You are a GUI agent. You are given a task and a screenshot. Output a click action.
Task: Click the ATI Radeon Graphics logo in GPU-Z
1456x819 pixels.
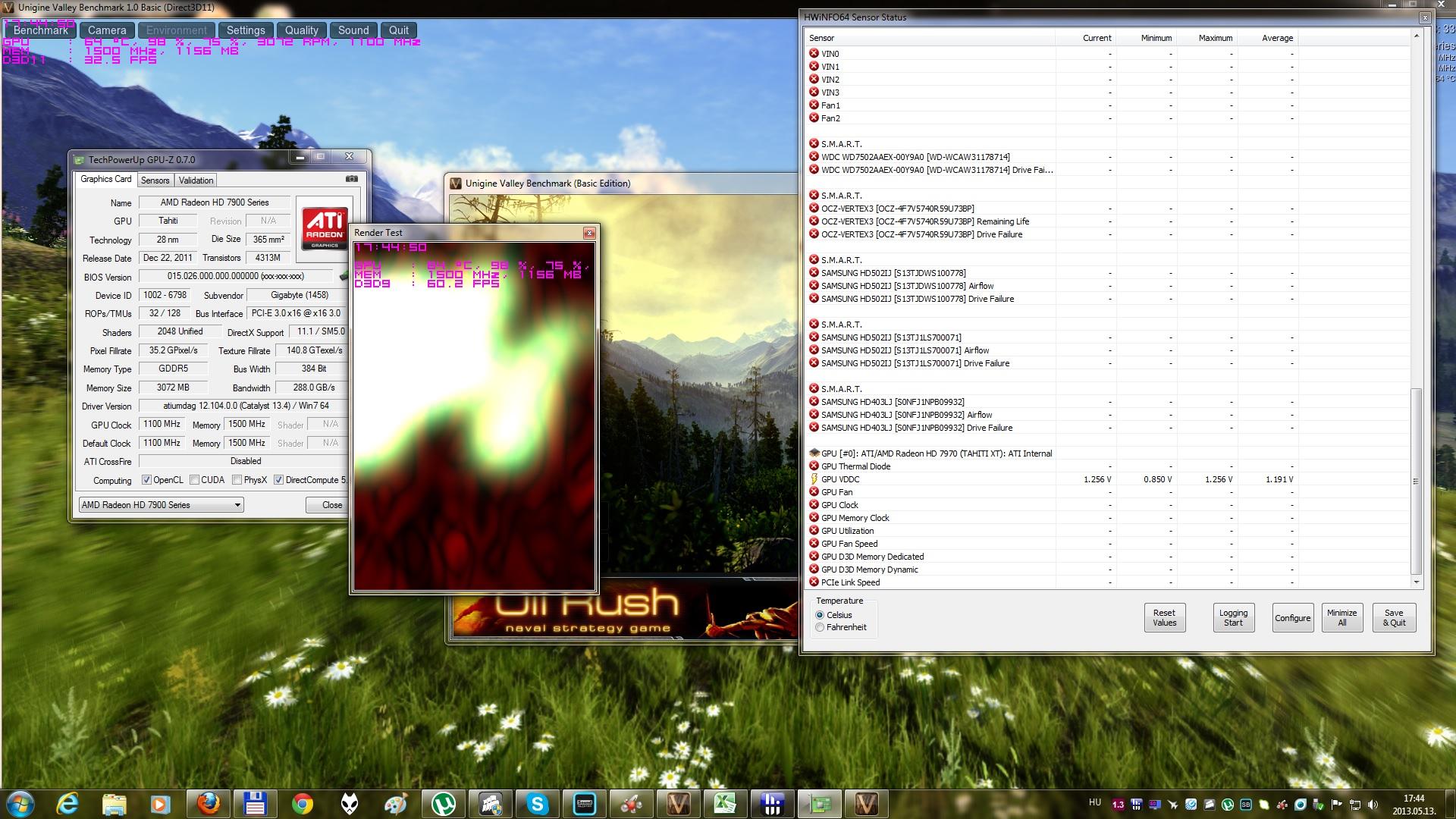pos(325,228)
